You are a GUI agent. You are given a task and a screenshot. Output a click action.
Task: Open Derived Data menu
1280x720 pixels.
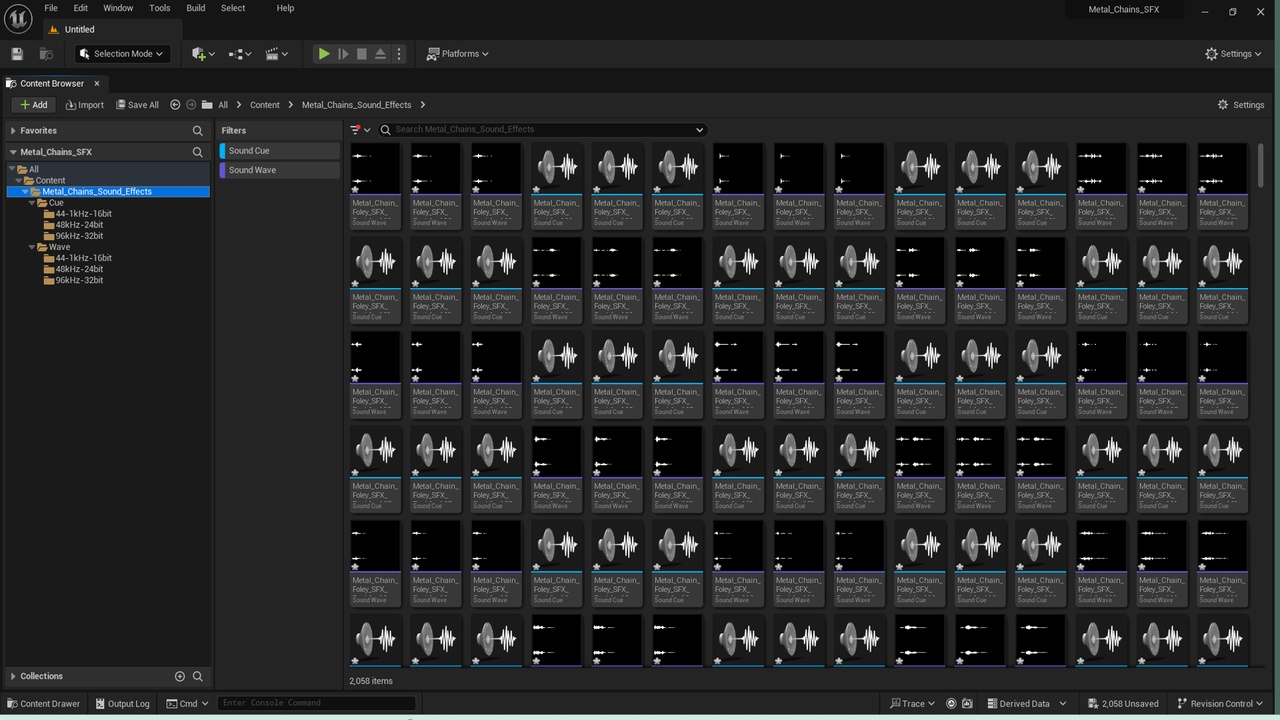[1027, 704]
